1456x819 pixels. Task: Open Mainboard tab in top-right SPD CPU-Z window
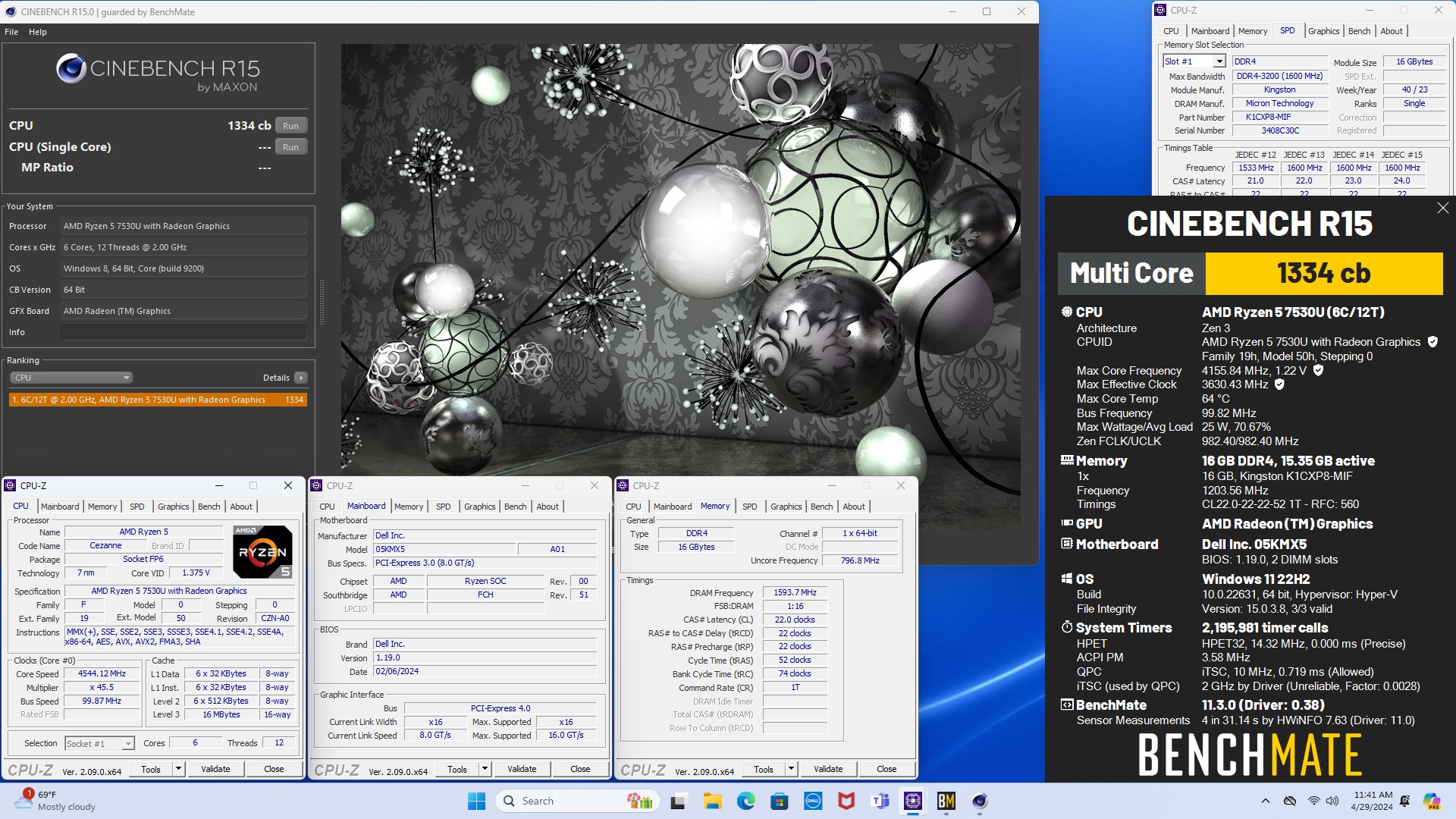tap(1210, 31)
